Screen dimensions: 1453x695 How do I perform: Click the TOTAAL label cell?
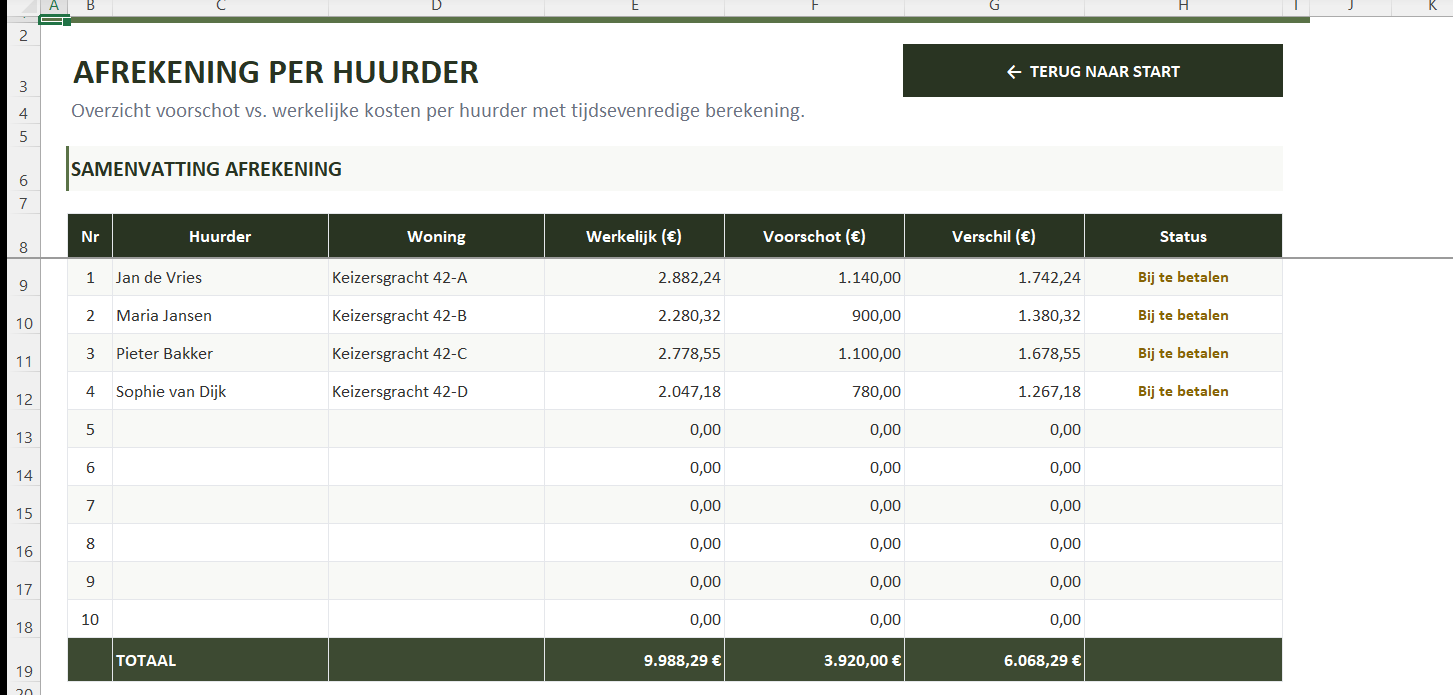220,660
